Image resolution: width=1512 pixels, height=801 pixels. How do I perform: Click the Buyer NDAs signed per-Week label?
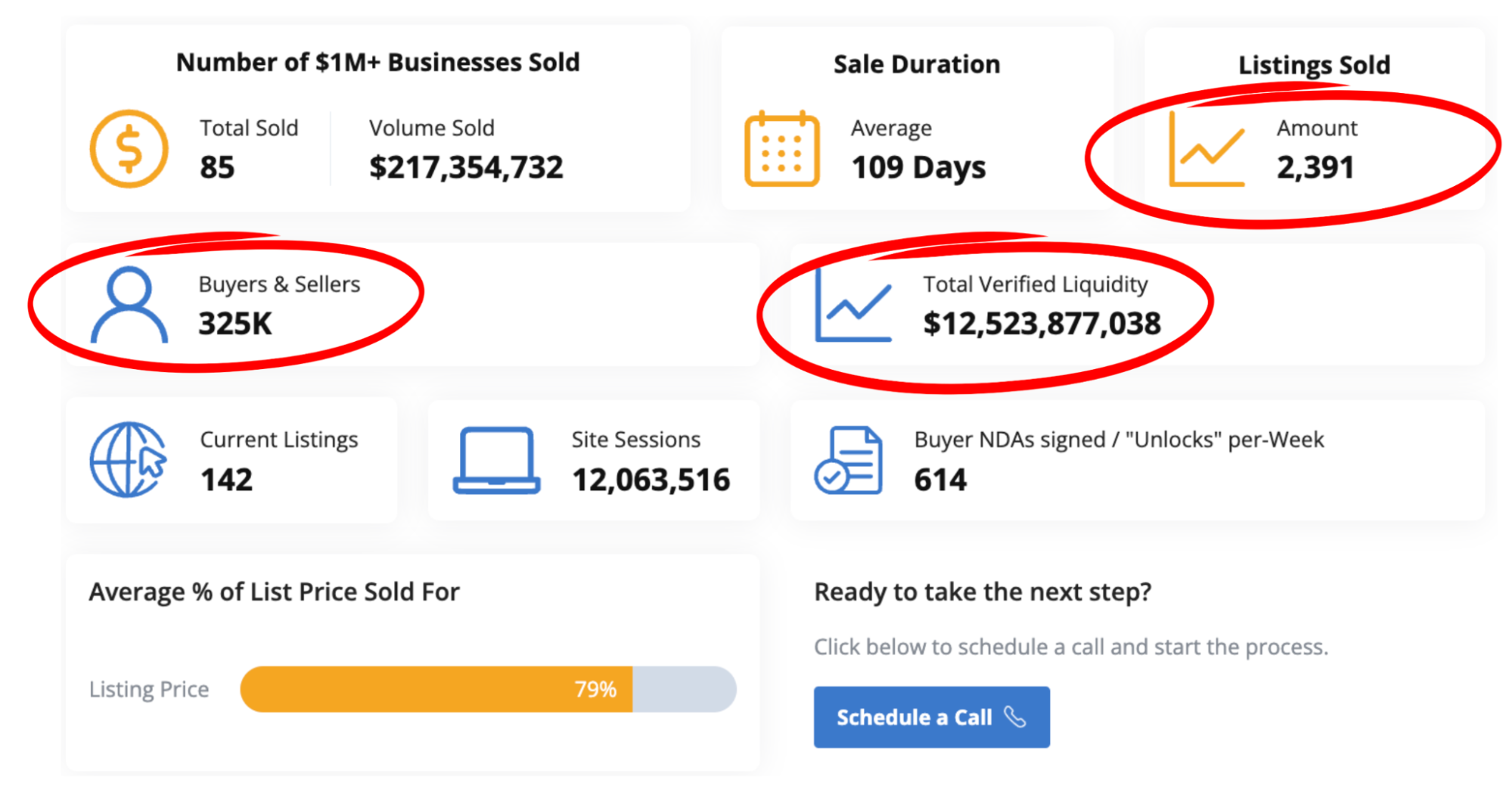click(x=1119, y=440)
